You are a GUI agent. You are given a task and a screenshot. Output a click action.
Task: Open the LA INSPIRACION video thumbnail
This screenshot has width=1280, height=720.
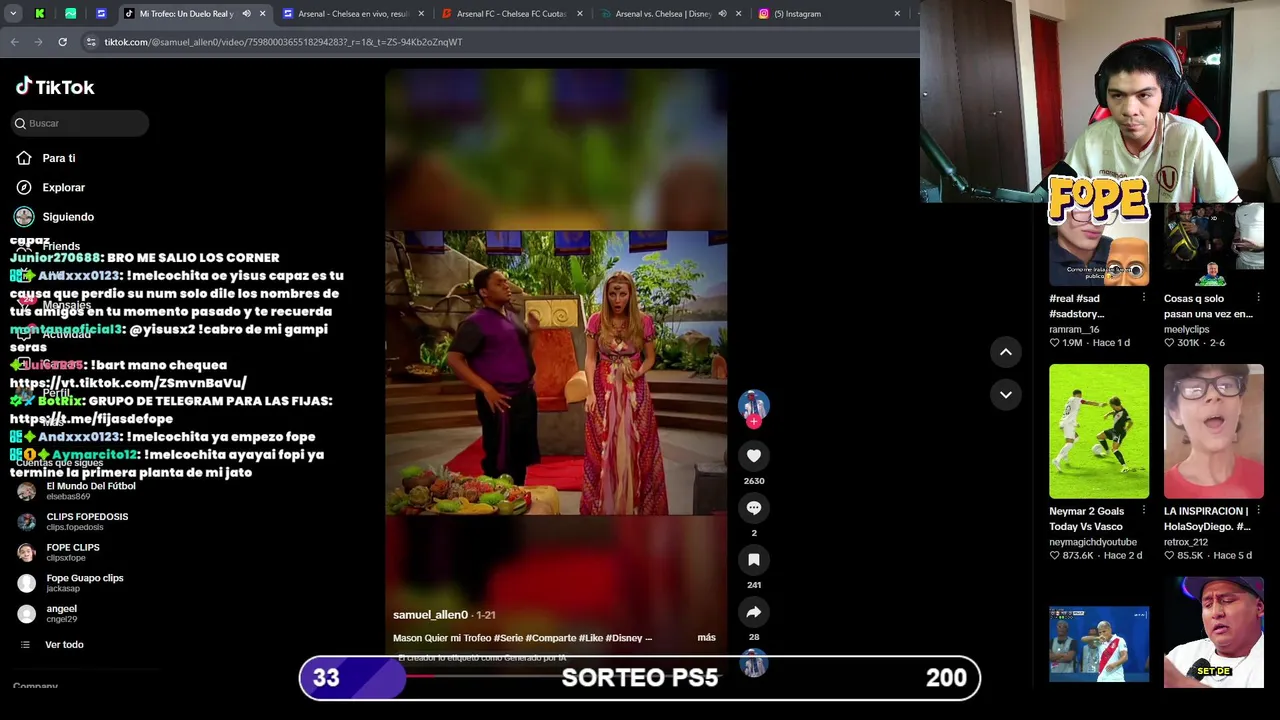click(x=1214, y=431)
